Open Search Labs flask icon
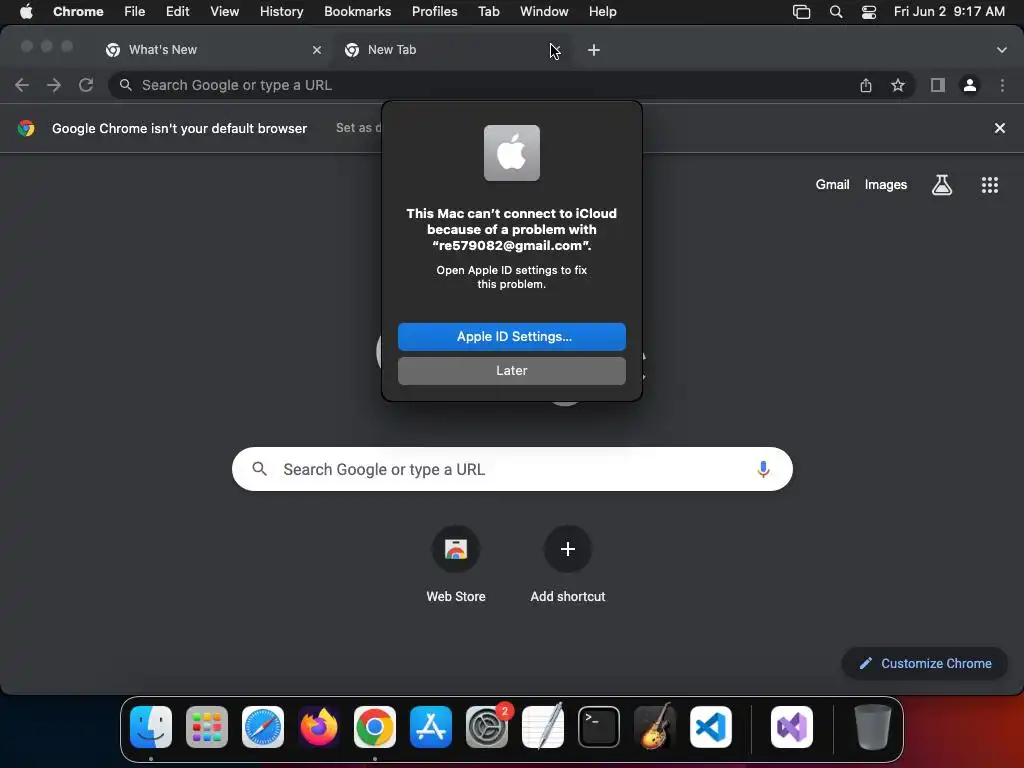 (942, 185)
